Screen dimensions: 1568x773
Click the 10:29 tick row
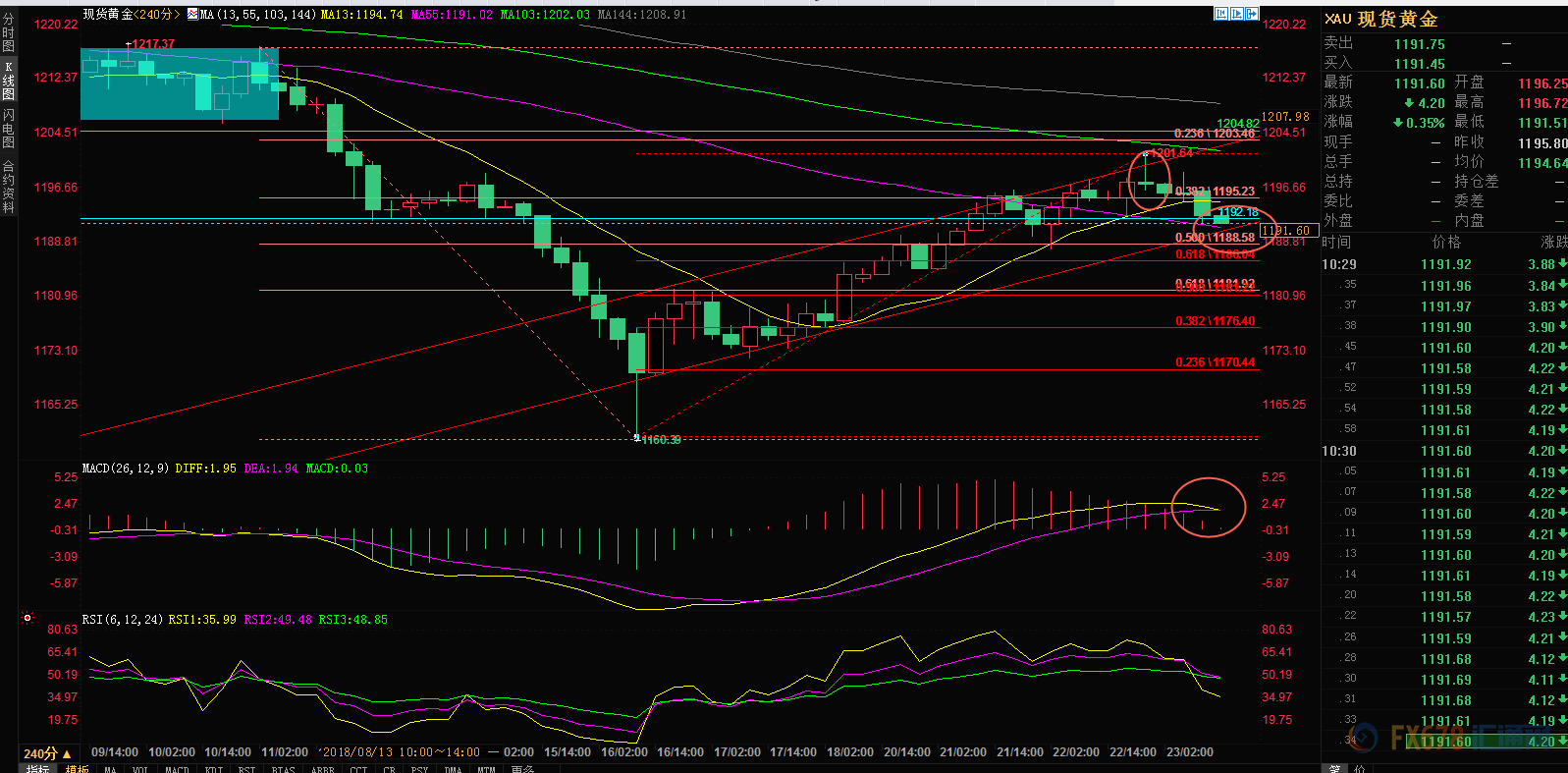tap(1444, 264)
